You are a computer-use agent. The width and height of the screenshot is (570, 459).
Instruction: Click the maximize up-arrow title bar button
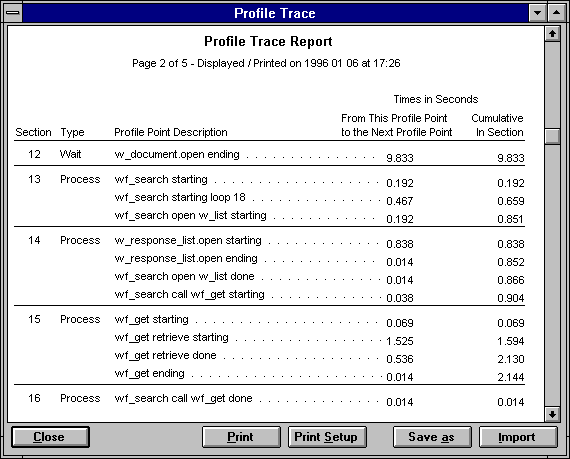(x=556, y=13)
